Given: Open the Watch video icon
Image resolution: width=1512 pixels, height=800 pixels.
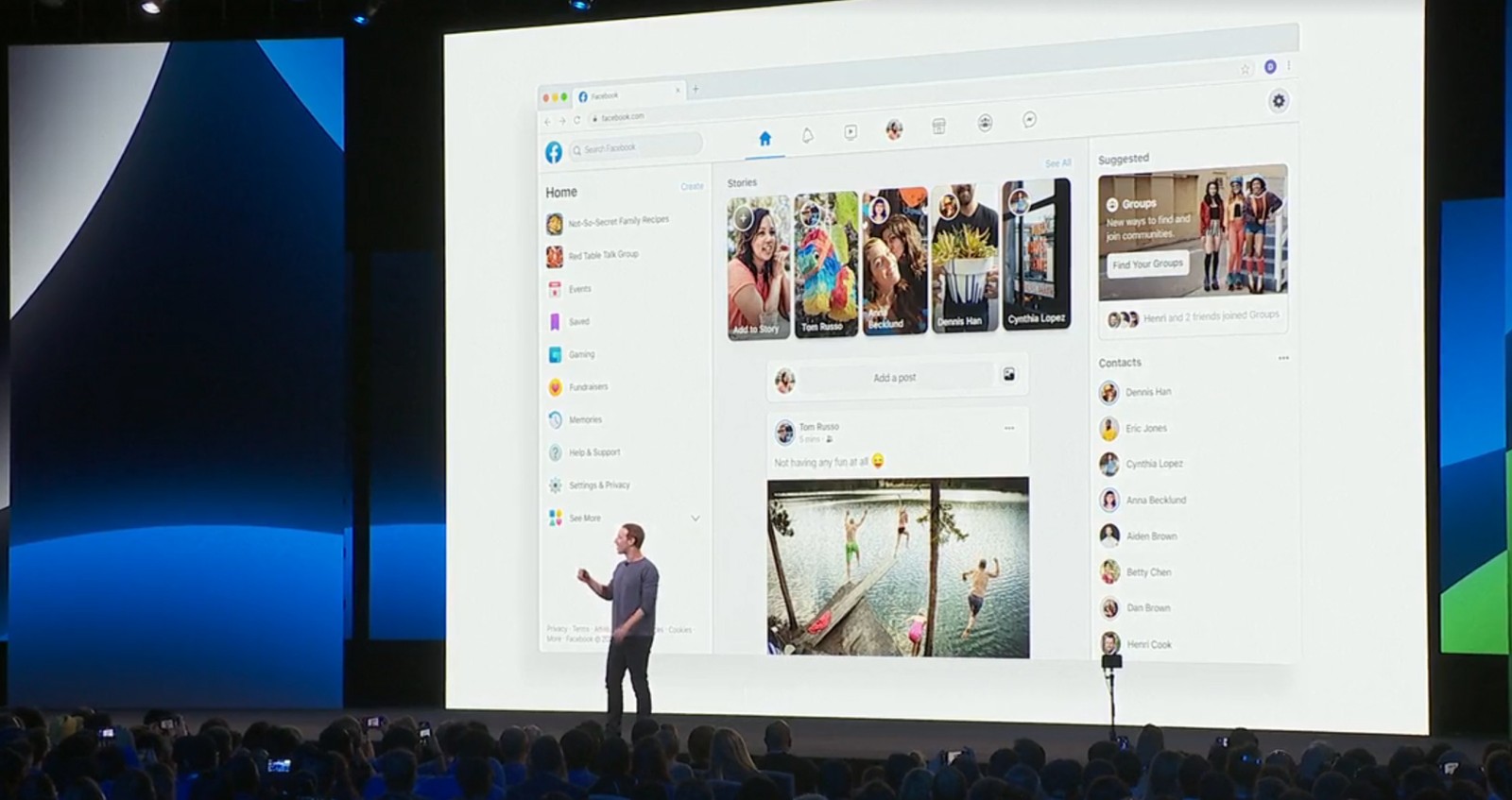Looking at the screenshot, I should (850, 132).
